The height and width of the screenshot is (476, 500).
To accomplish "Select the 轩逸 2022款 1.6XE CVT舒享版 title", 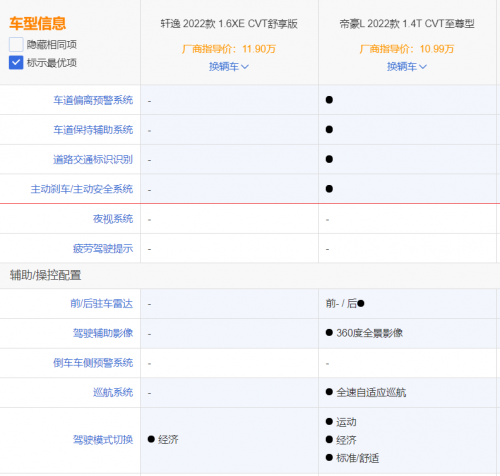I will [229, 24].
